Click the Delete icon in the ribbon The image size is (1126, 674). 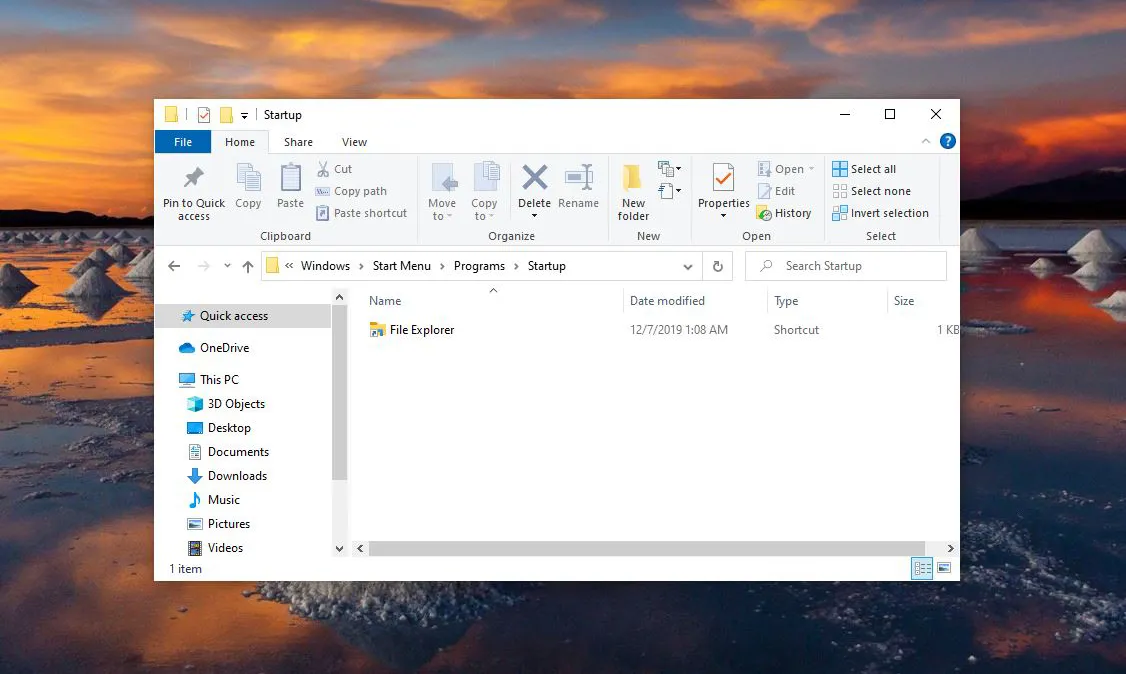535,180
